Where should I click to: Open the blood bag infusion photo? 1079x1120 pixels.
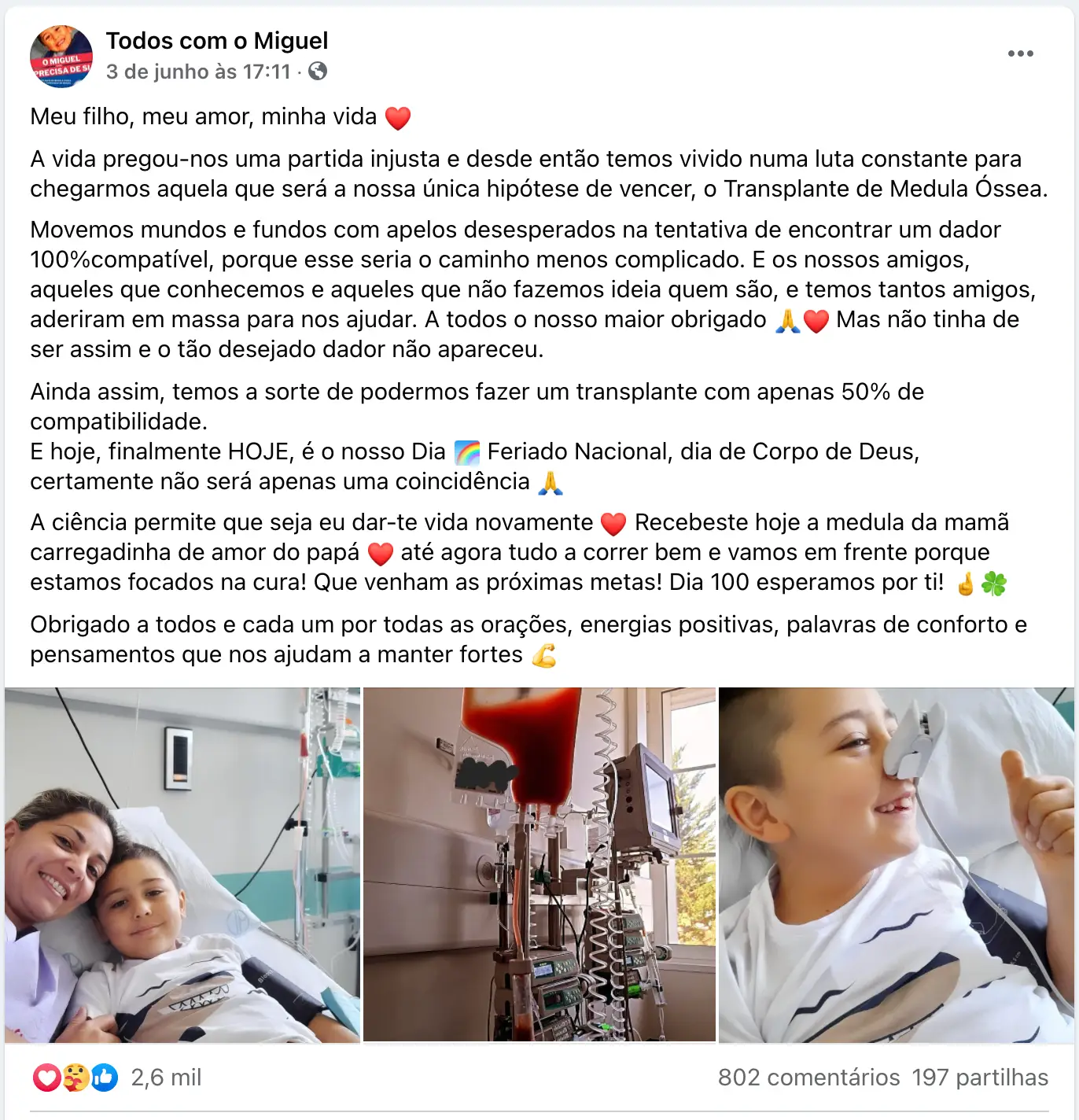[539, 865]
